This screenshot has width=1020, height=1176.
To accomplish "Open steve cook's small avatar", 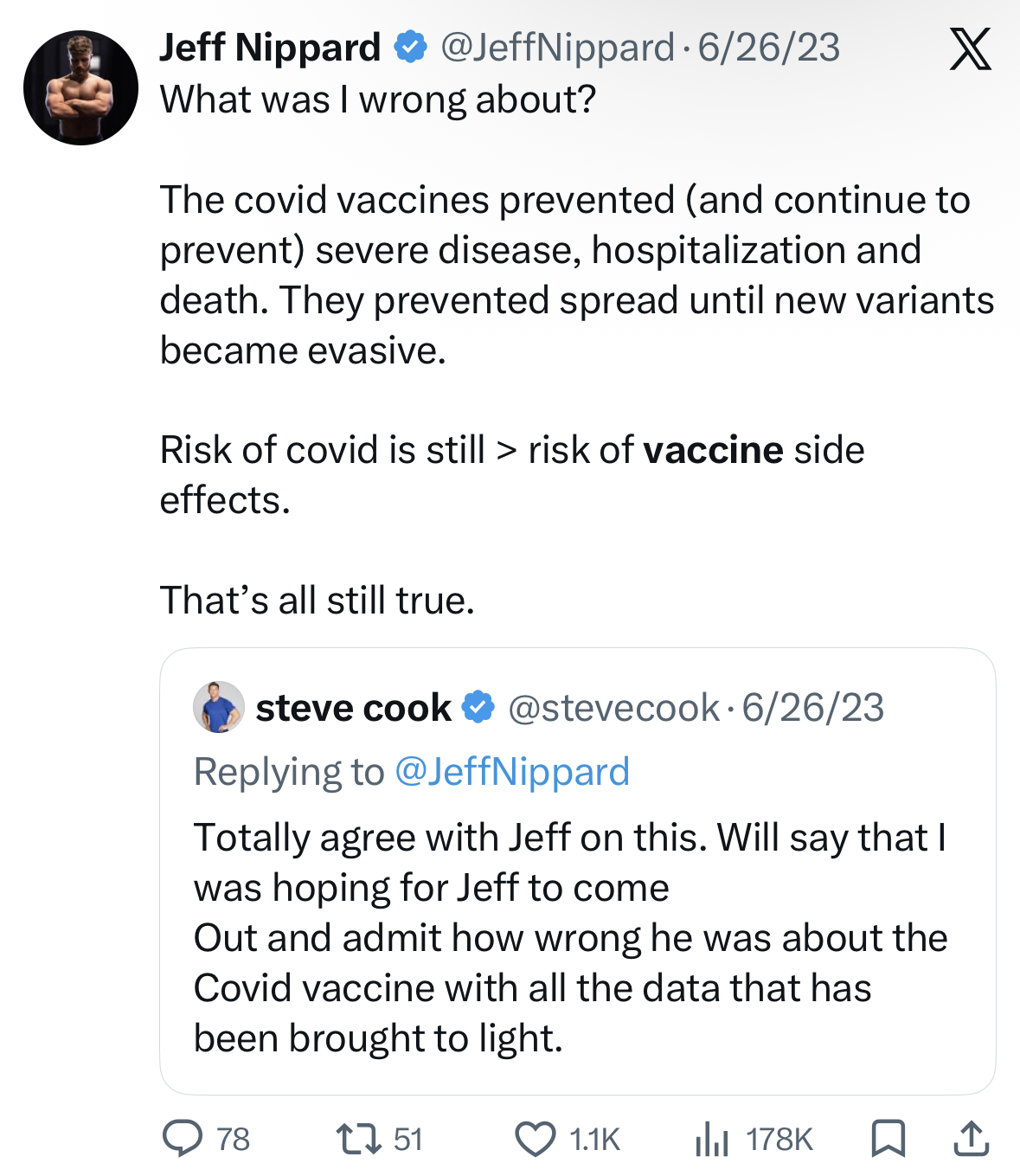I will pyautogui.click(x=218, y=707).
